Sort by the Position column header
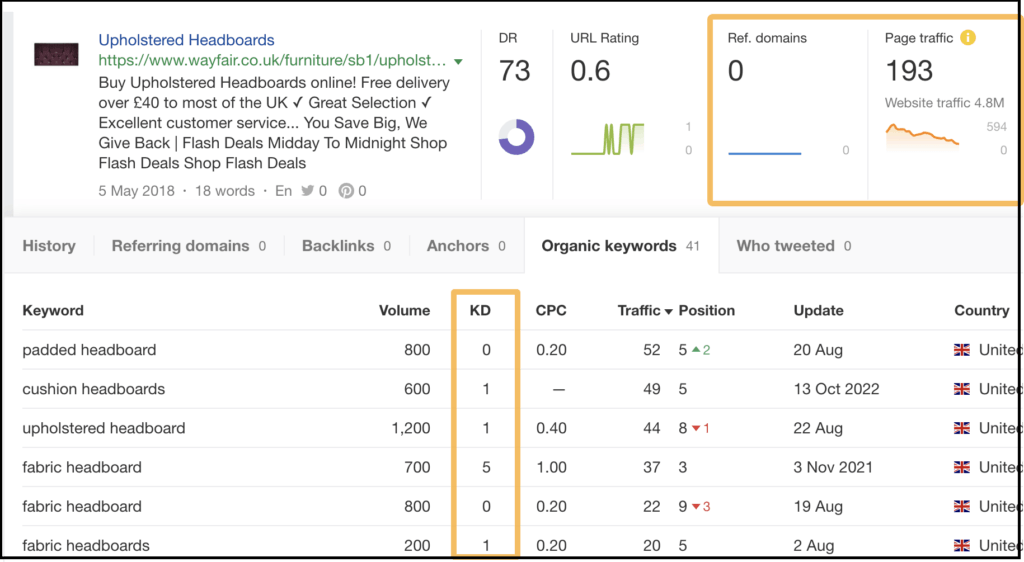This screenshot has width=1024, height=562. (707, 311)
